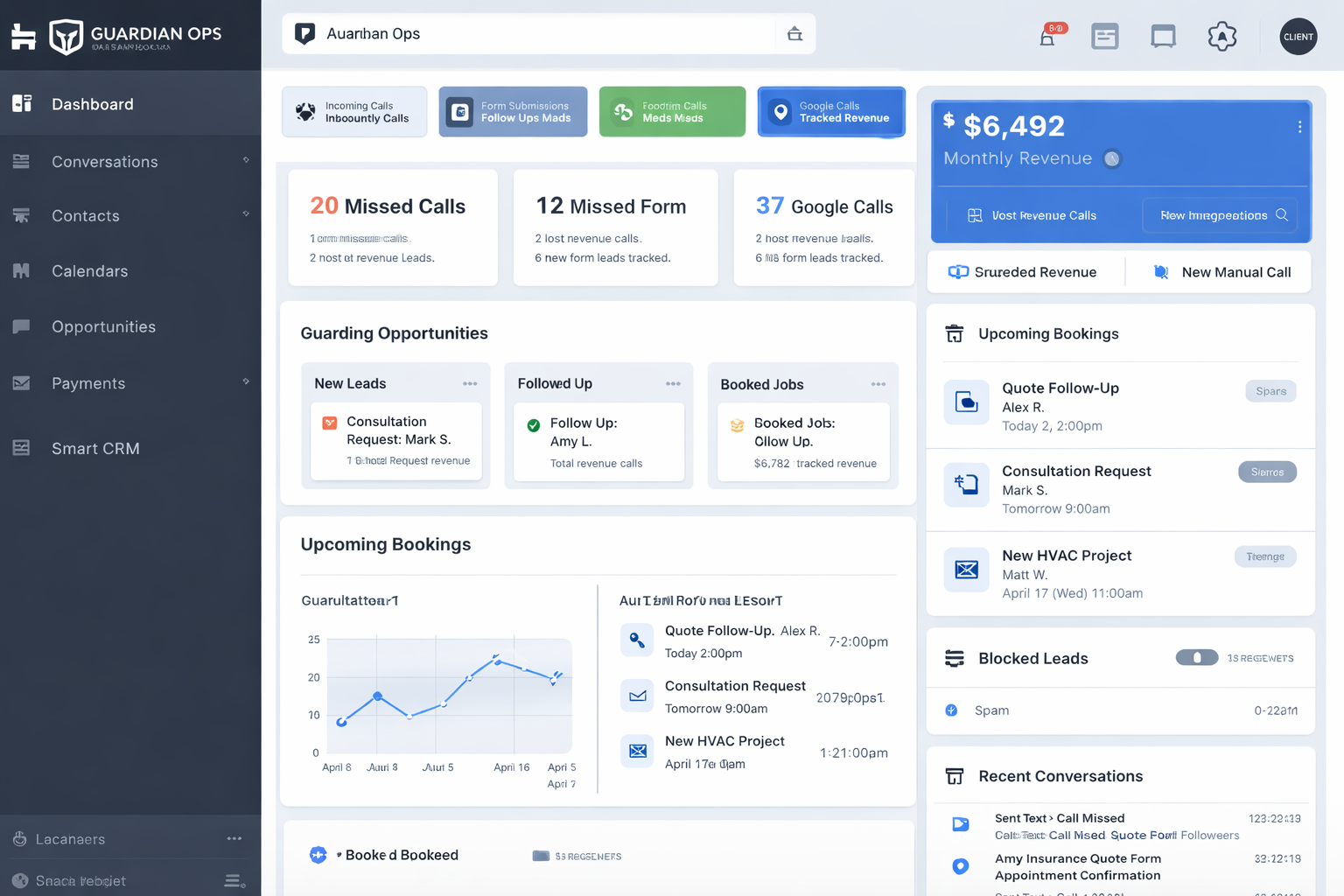
Task: Open the chat messages icon in top bar
Action: [1163, 37]
